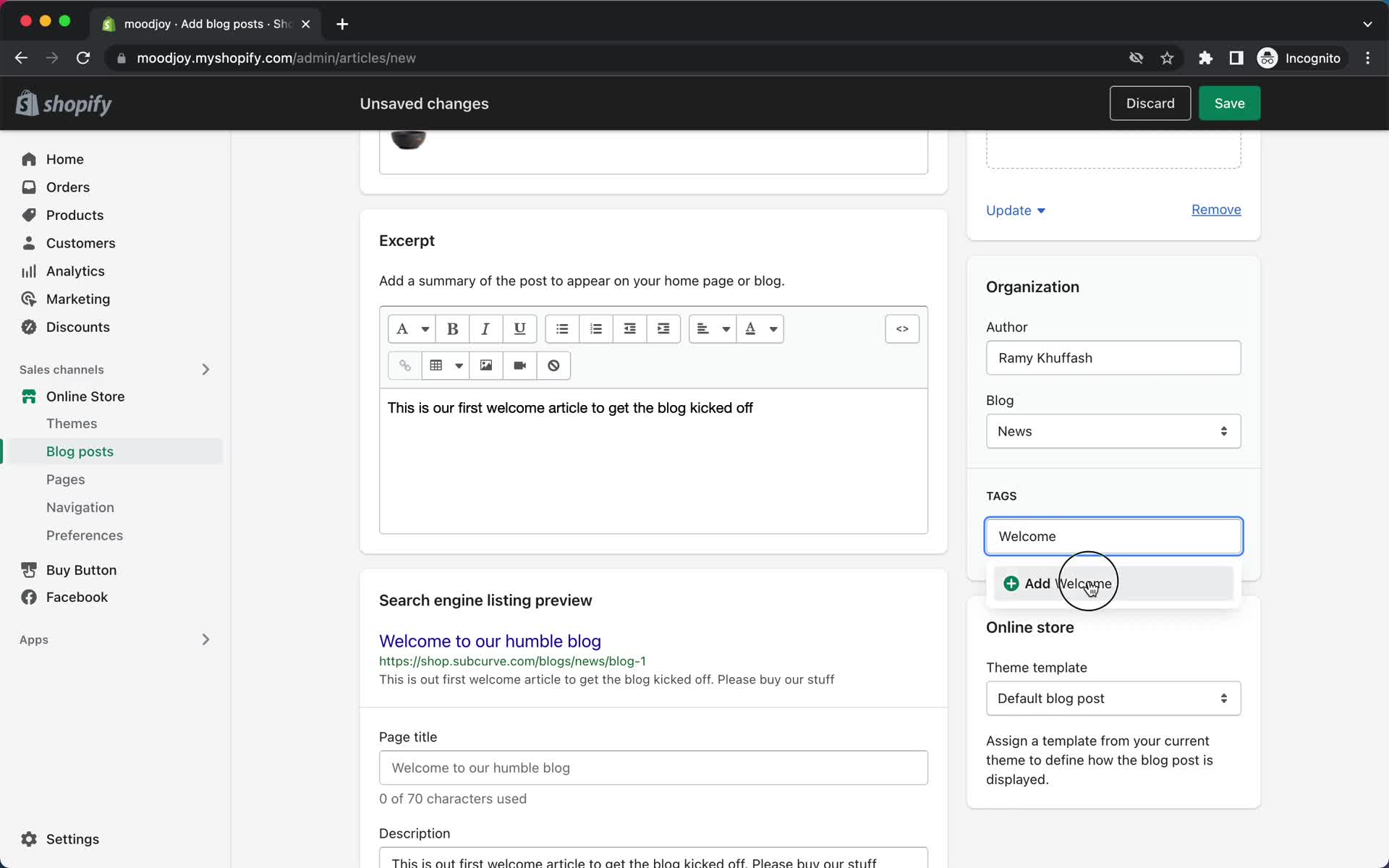Open Navigation under Online Store
1389x868 pixels.
(x=80, y=508)
